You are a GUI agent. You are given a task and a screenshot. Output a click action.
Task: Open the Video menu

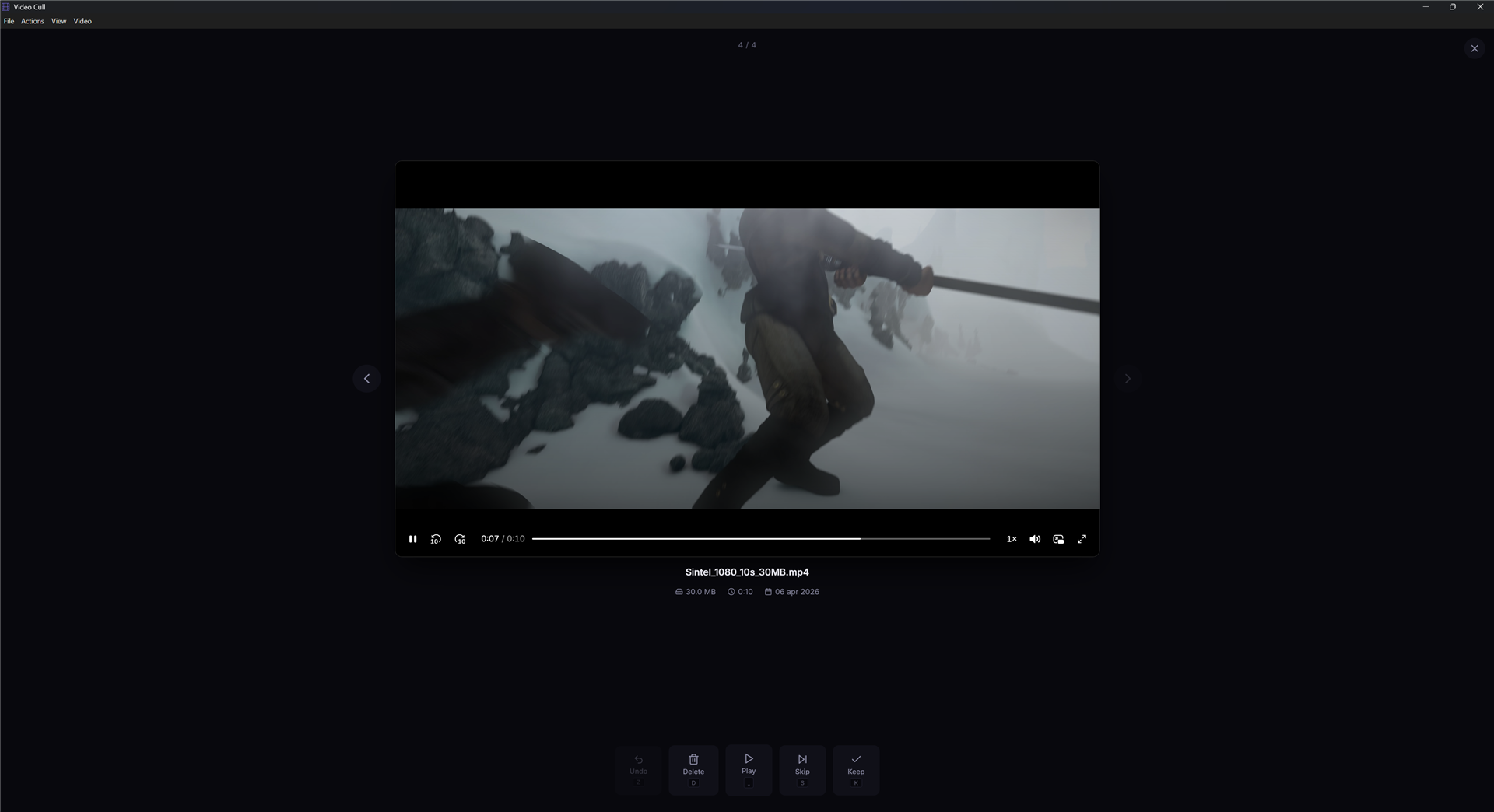click(x=82, y=21)
